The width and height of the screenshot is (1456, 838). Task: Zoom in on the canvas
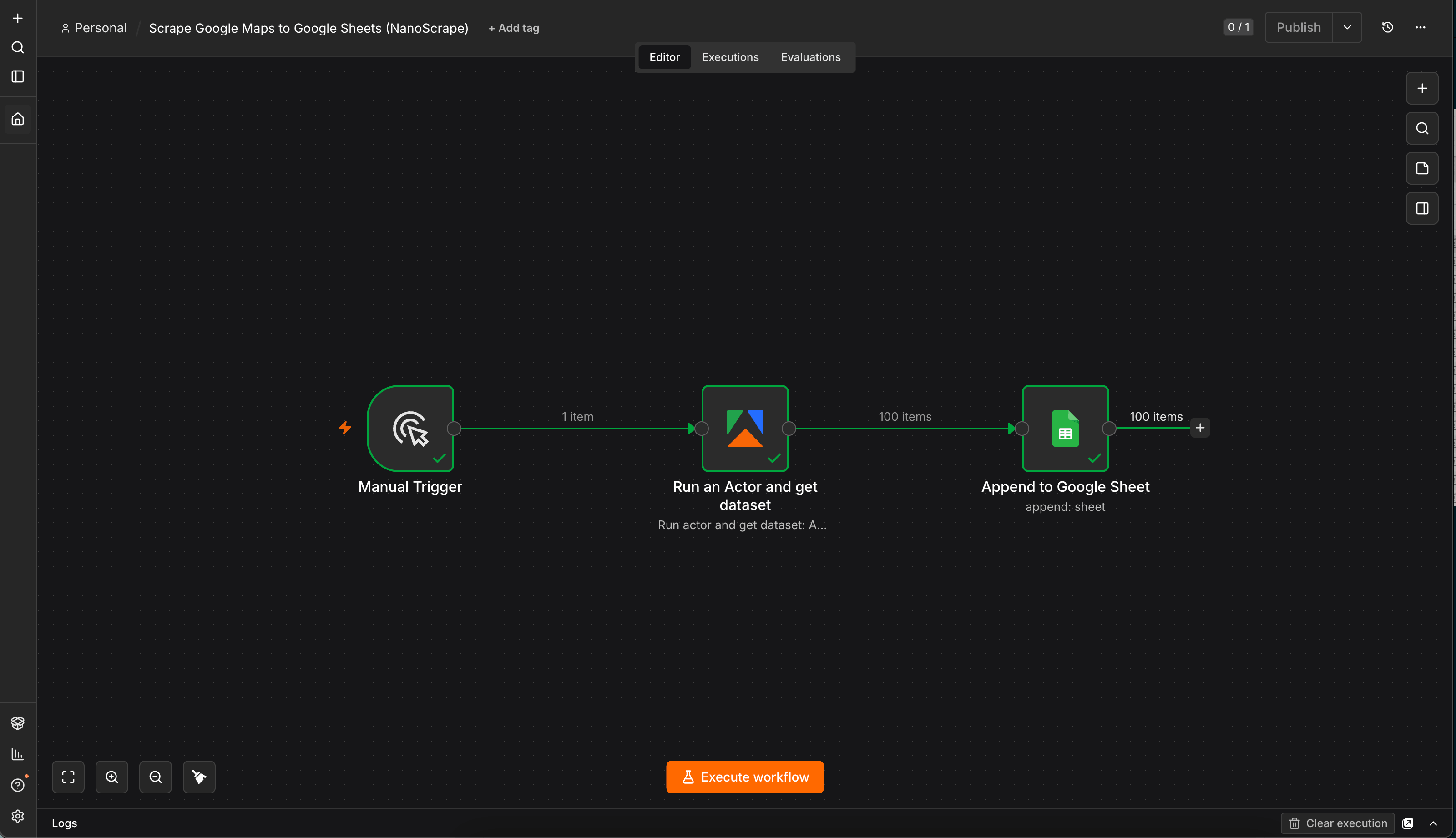[x=111, y=777]
